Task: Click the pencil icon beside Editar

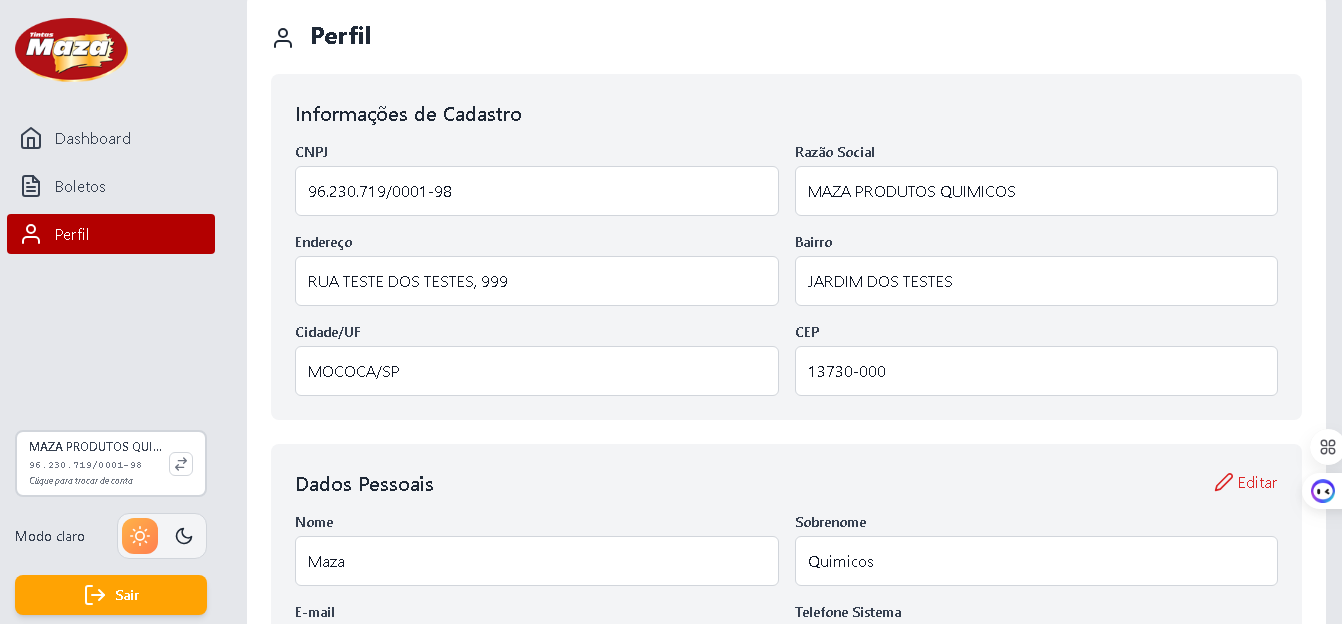Action: click(x=1223, y=483)
